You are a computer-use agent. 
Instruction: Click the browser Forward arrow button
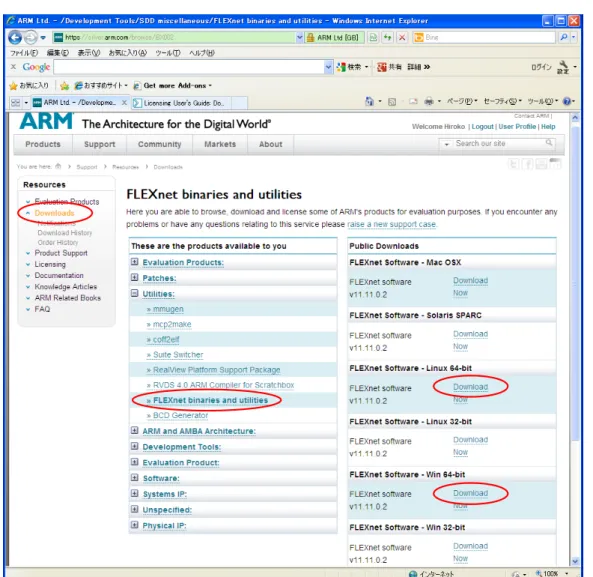31,37
